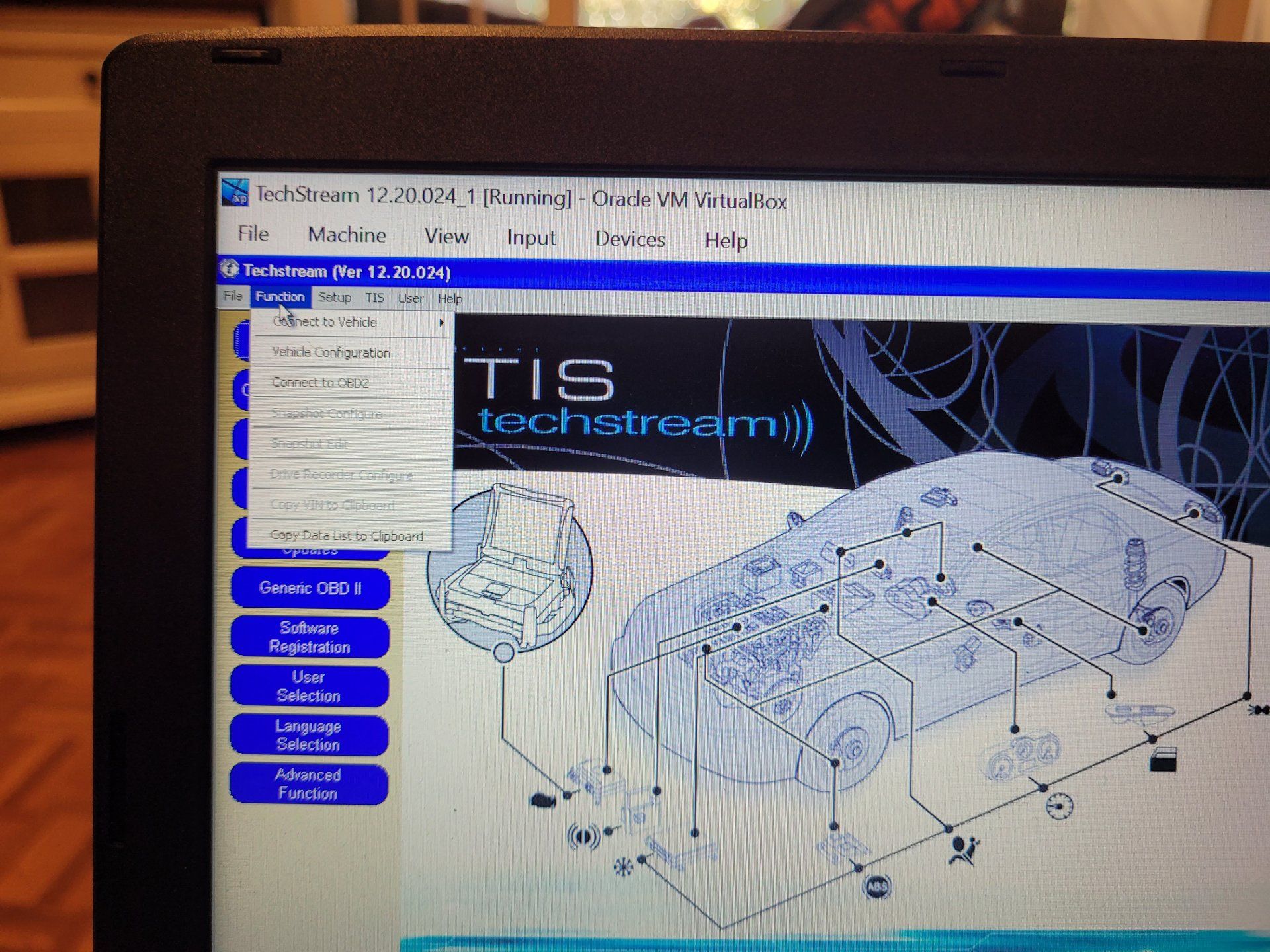Click Snapshot Configure menu entry

pos(352,413)
